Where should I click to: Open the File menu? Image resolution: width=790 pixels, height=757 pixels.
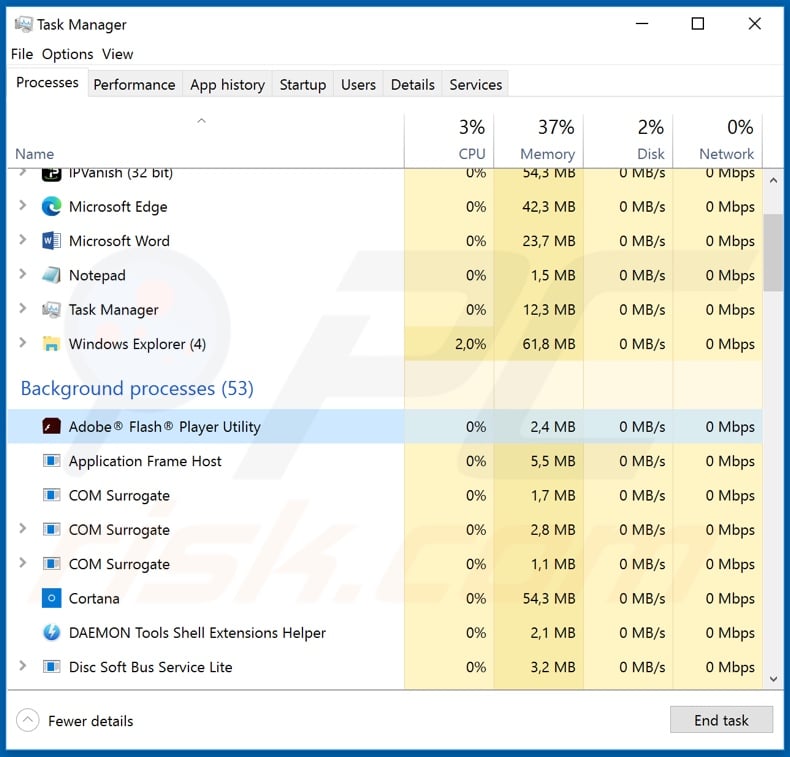[x=22, y=54]
